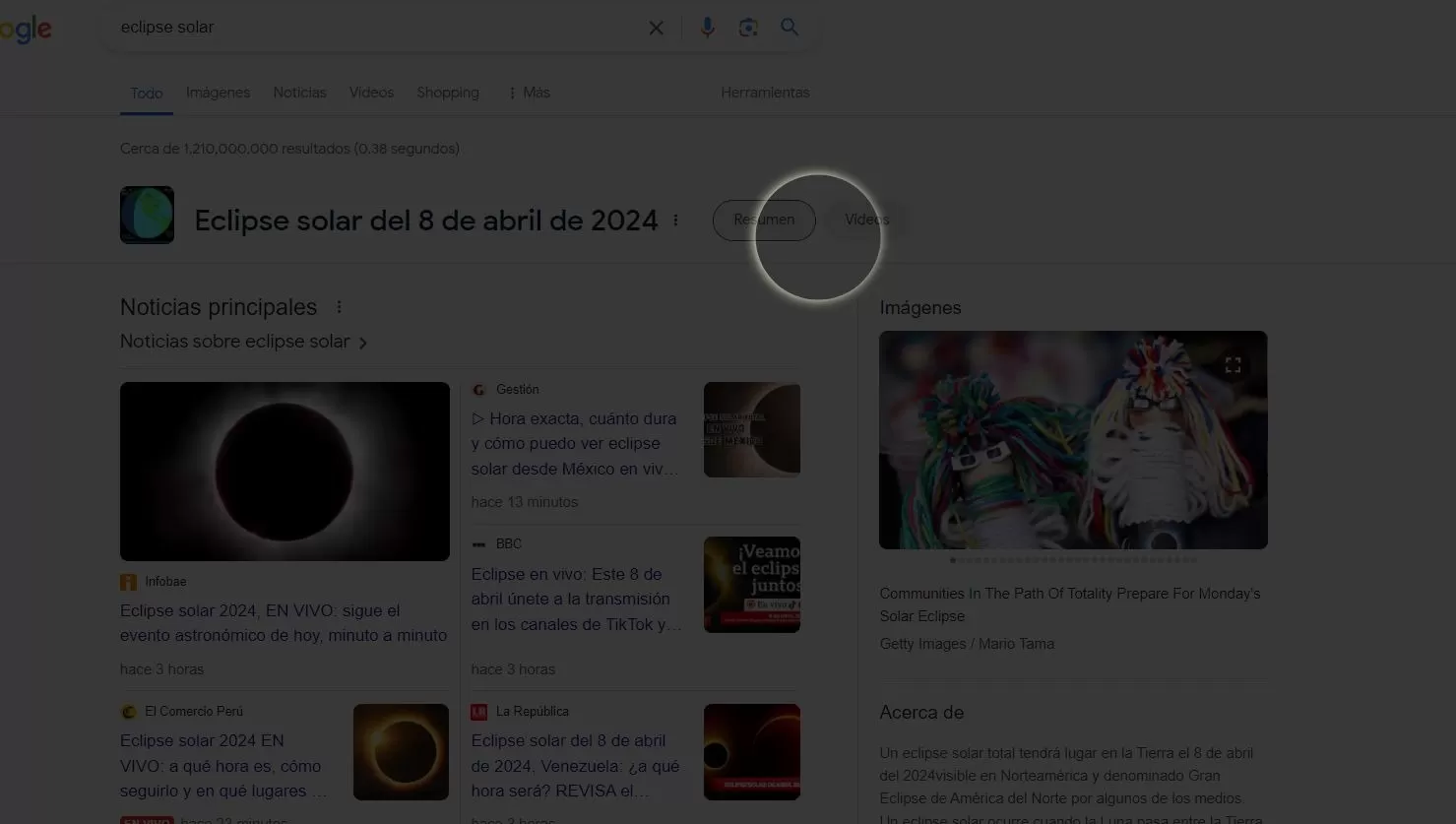Click Getty Images / Mario Tama credit
The image size is (1456, 824).
point(967,644)
